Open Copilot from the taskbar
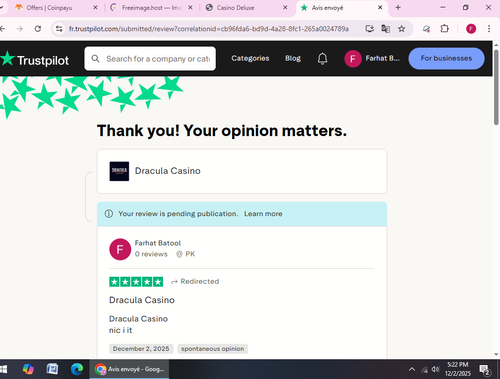The height and width of the screenshot is (379, 500). click(x=28, y=369)
